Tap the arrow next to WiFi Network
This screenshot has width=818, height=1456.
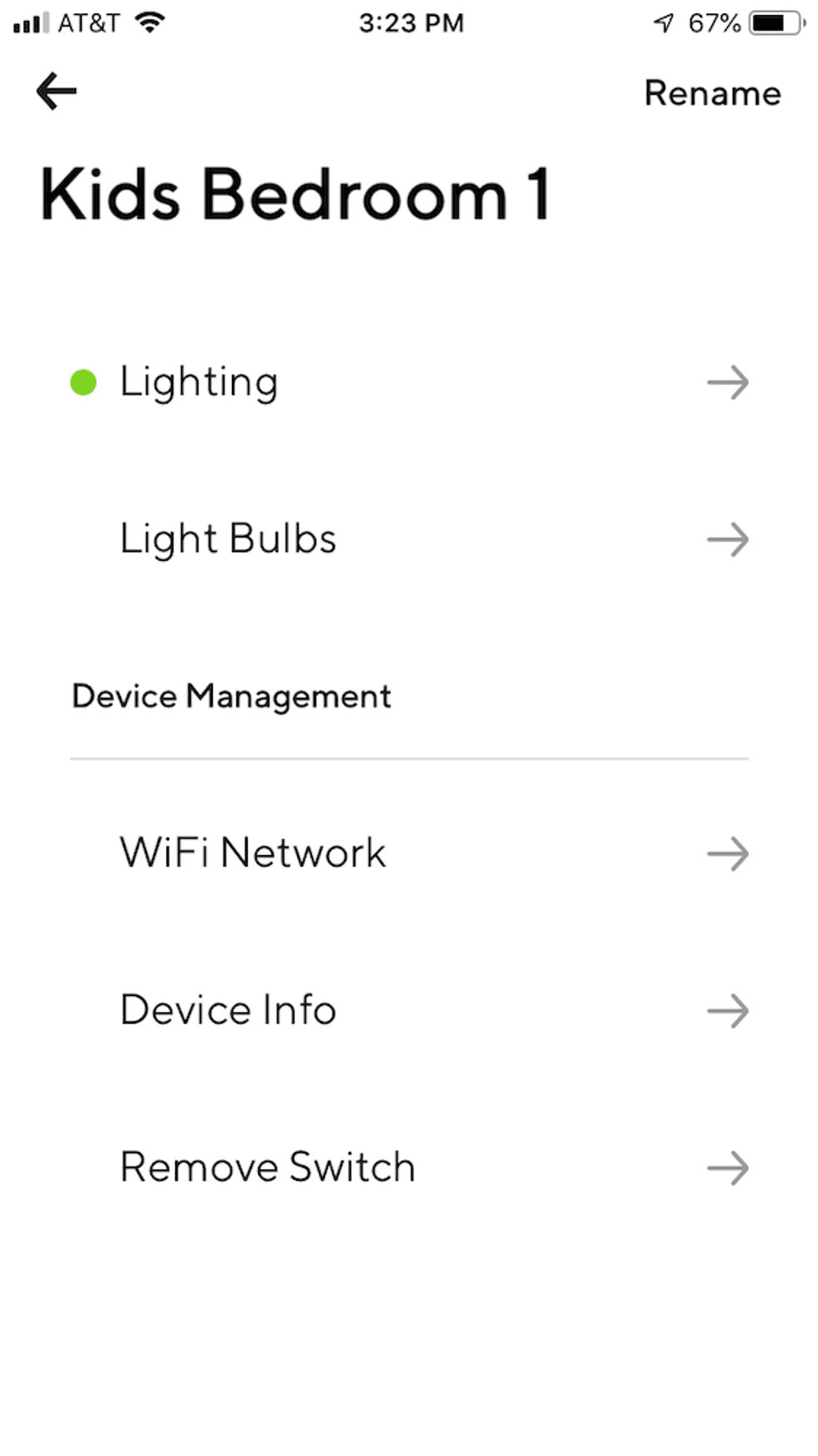[x=728, y=853]
